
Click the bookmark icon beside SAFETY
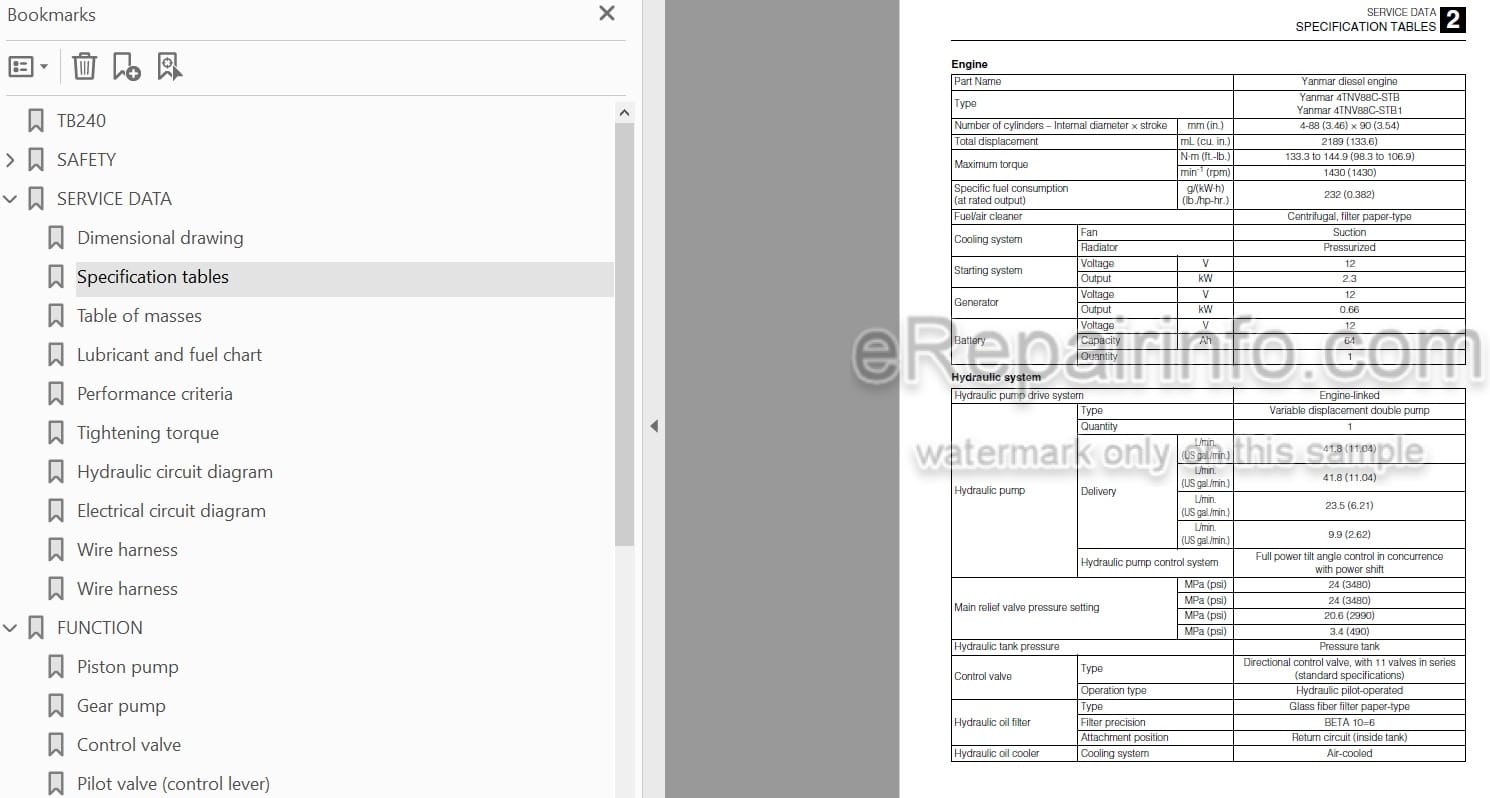(x=36, y=160)
